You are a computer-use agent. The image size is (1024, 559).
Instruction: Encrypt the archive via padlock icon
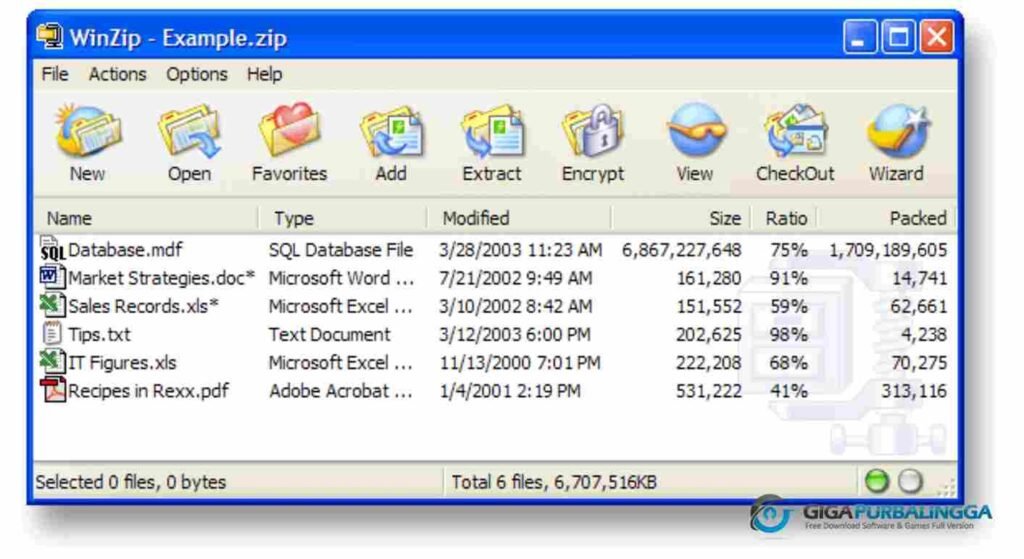point(593,131)
